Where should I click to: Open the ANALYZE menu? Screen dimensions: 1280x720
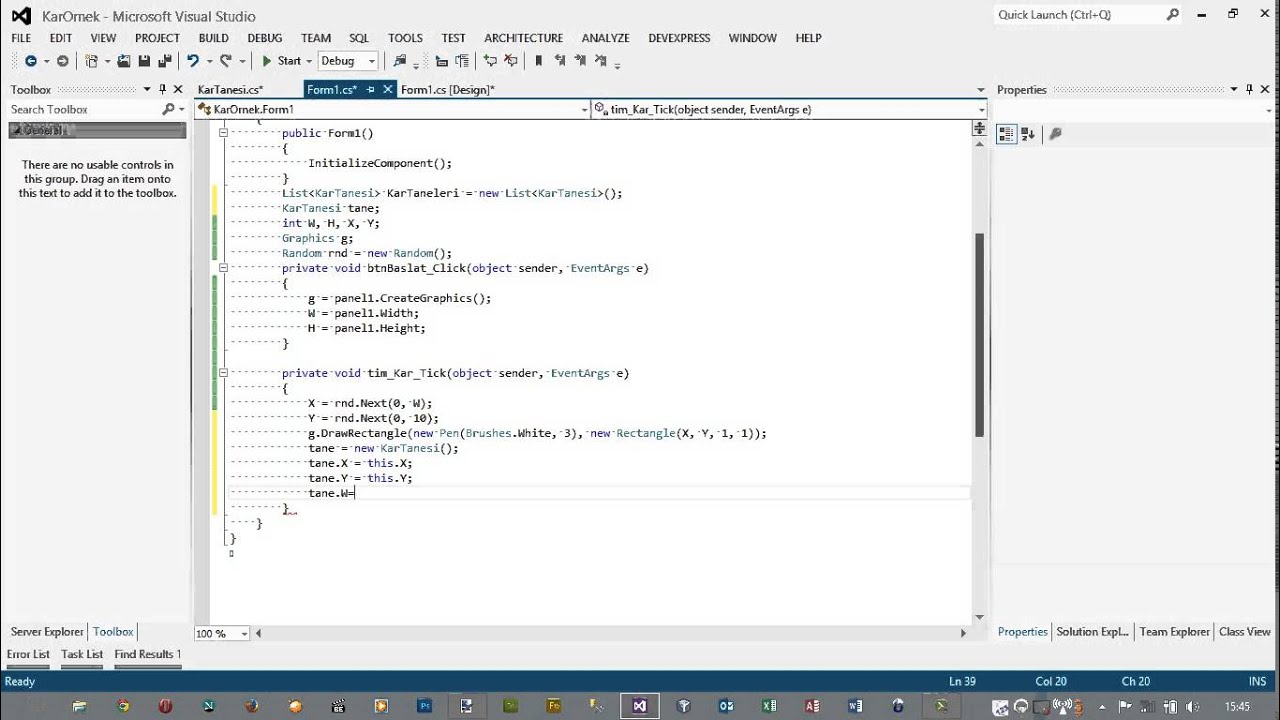(x=606, y=38)
